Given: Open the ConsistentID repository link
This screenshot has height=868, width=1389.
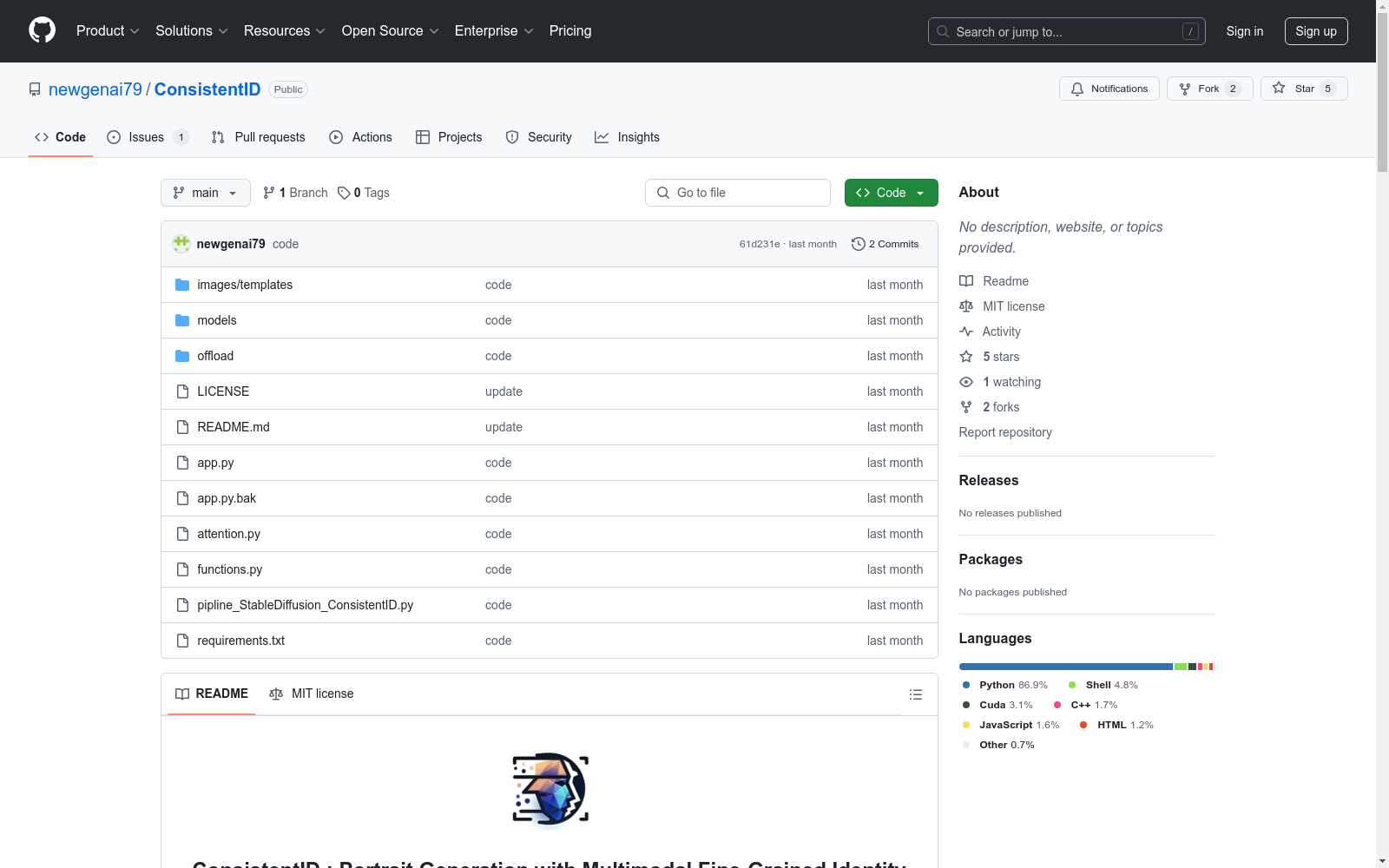Looking at the screenshot, I should pos(207,89).
